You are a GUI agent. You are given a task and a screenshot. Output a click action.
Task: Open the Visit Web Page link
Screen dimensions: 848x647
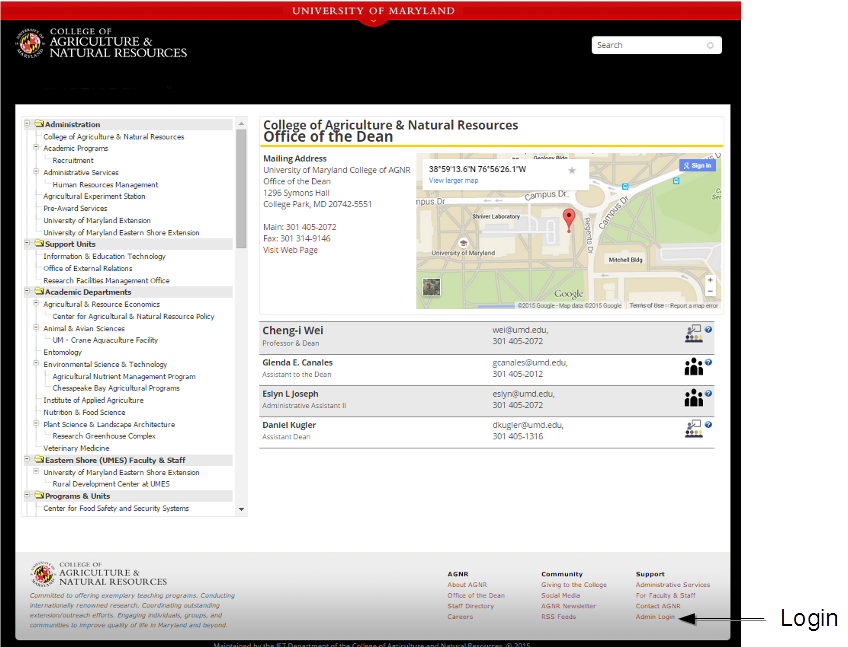point(290,250)
